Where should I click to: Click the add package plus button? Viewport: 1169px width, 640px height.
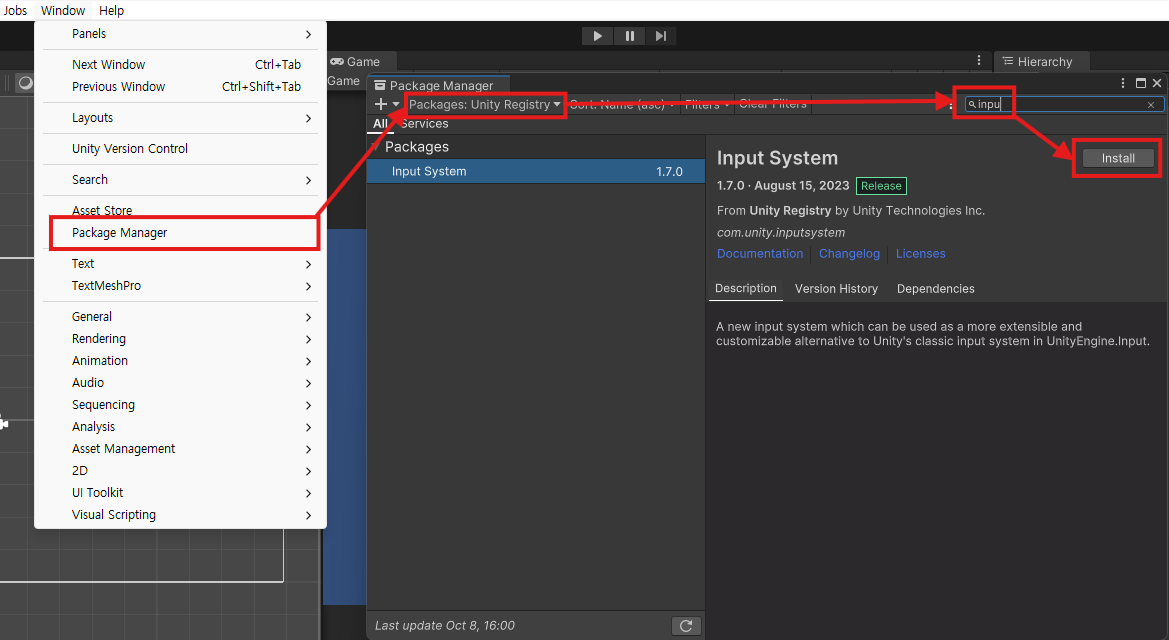pyautogui.click(x=380, y=104)
